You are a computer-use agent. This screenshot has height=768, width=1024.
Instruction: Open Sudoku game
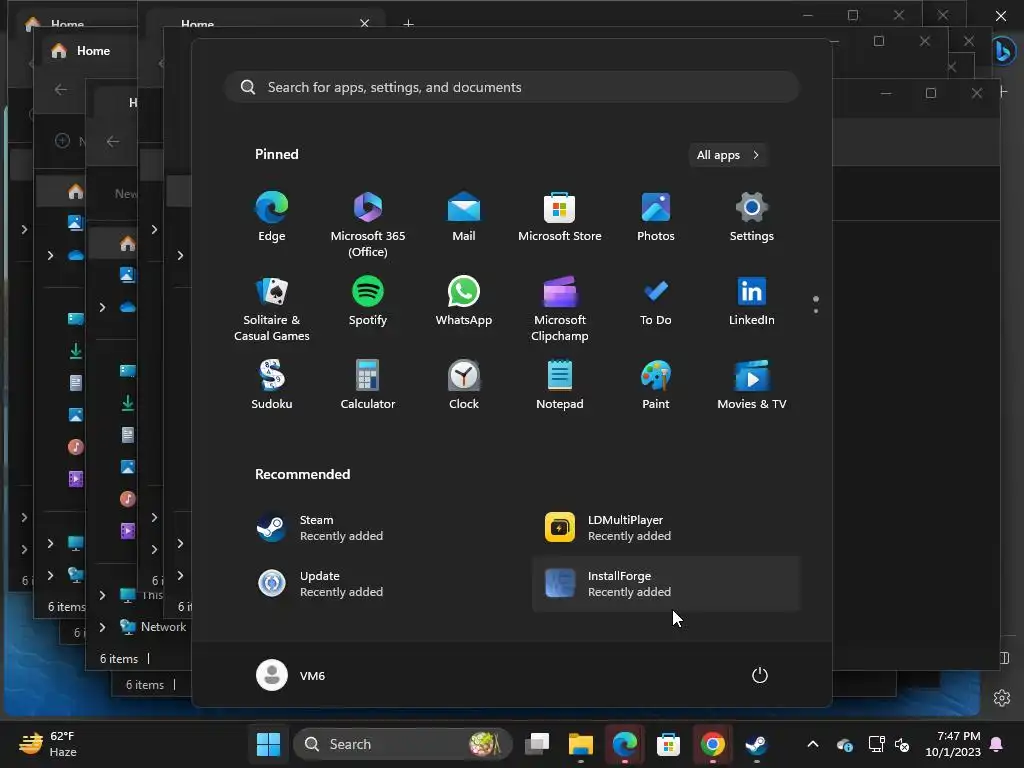[272, 385]
